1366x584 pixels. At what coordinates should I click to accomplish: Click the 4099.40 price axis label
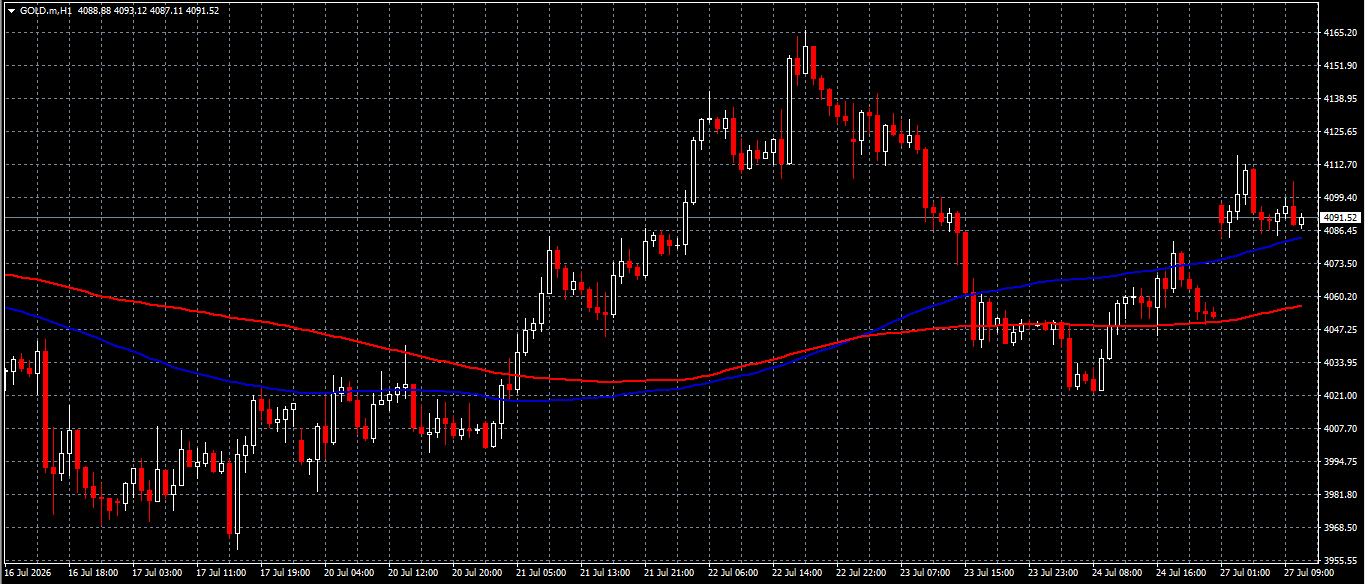[1338, 198]
